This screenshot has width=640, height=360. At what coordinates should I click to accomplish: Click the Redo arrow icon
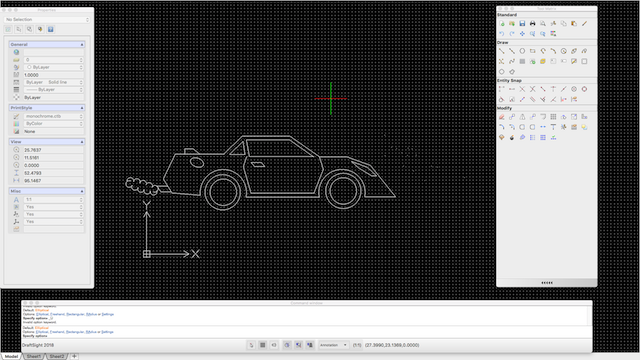(512, 34)
